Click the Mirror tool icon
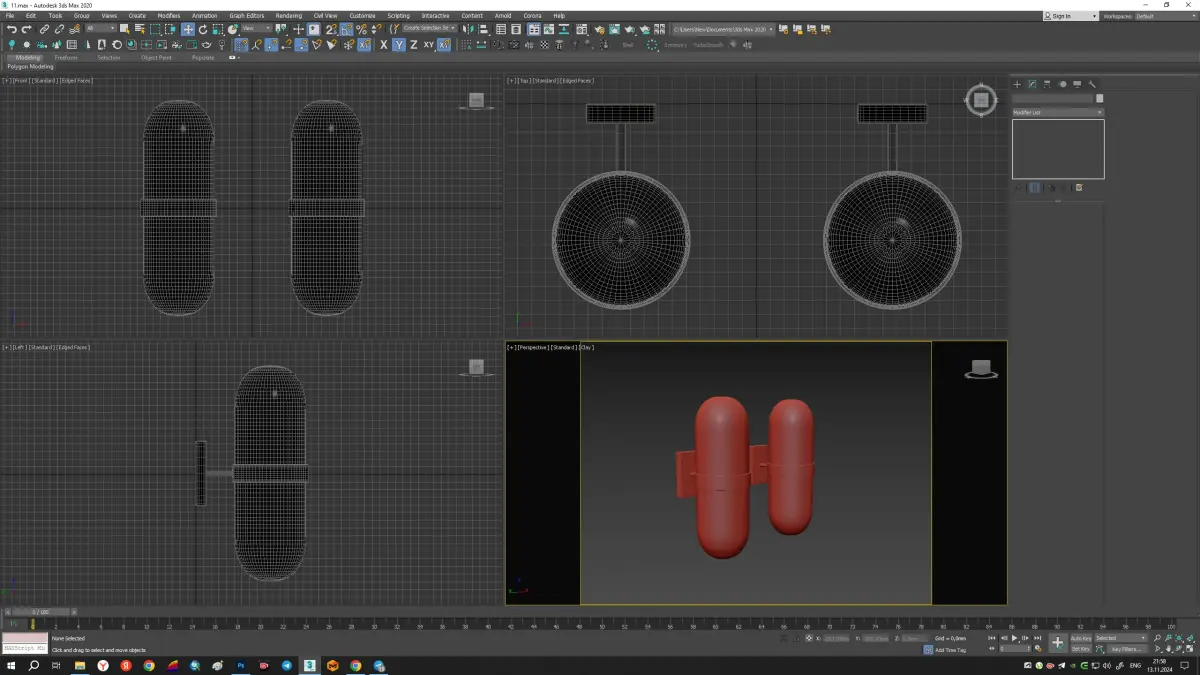The width and height of the screenshot is (1200, 675). point(467,29)
